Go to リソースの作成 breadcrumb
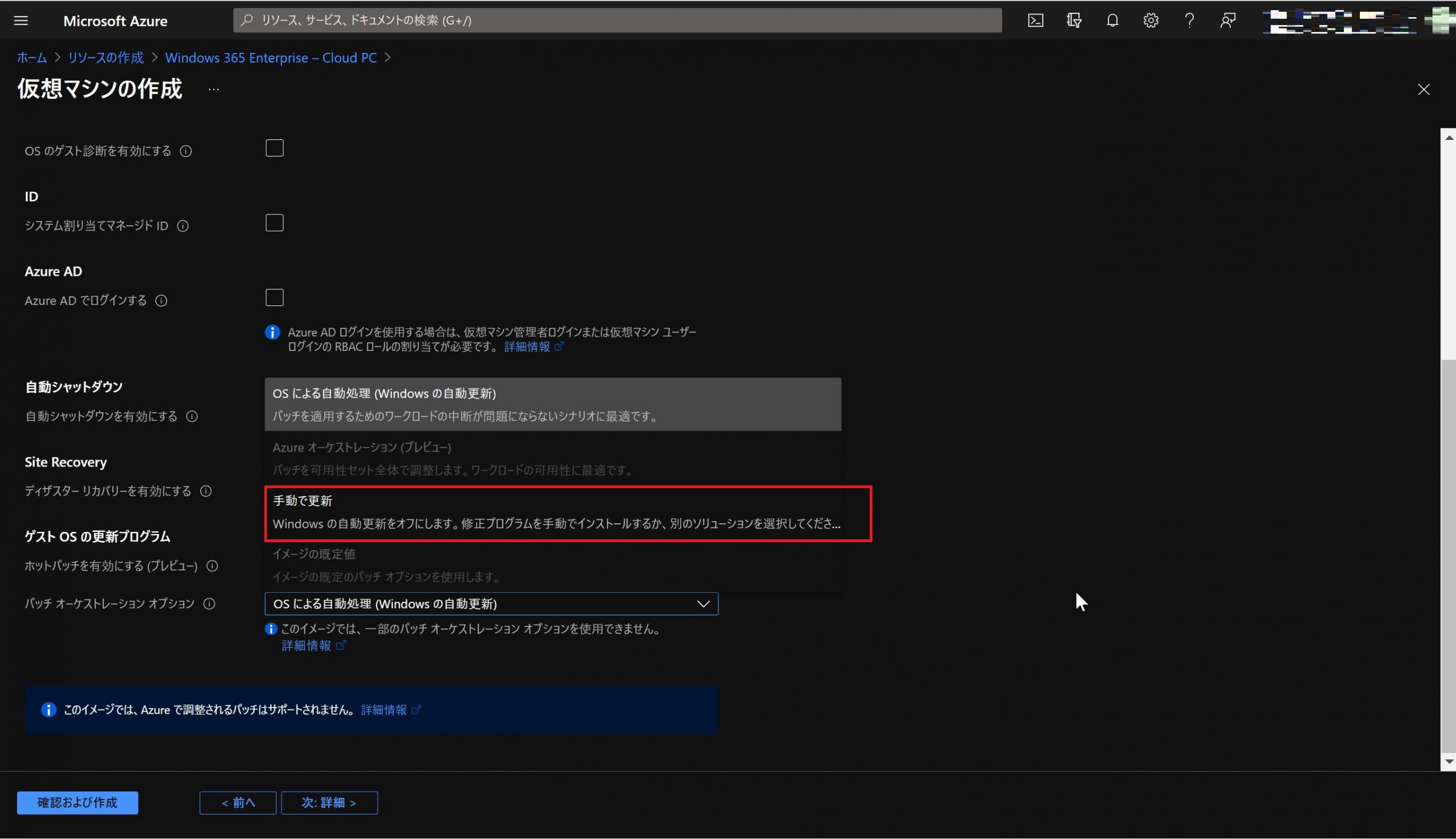This screenshot has width=1456, height=839. pyautogui.click(x=105, y=57)
